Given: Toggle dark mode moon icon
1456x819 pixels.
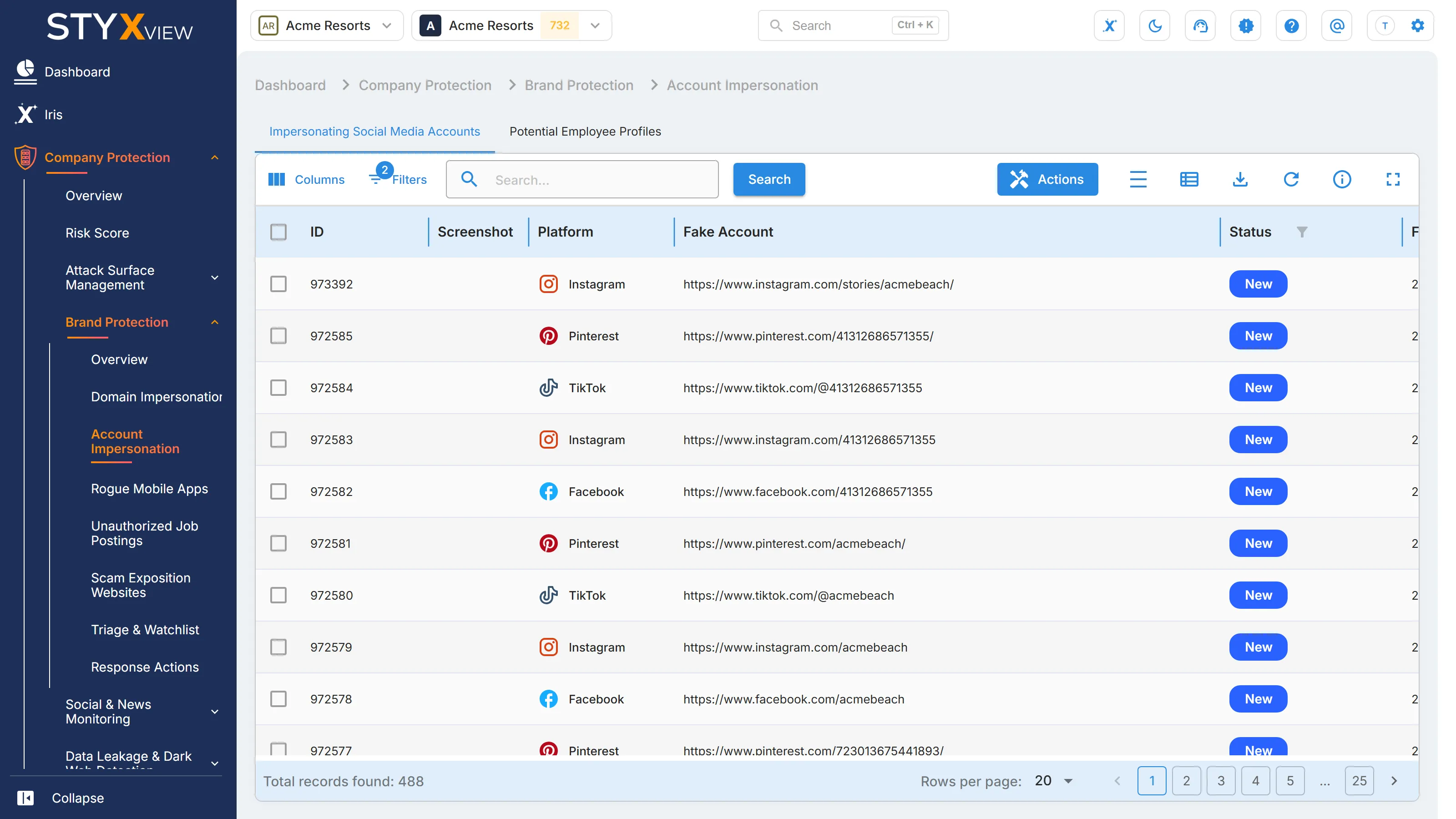Looking at the screenshot, I should point(1155,25).
